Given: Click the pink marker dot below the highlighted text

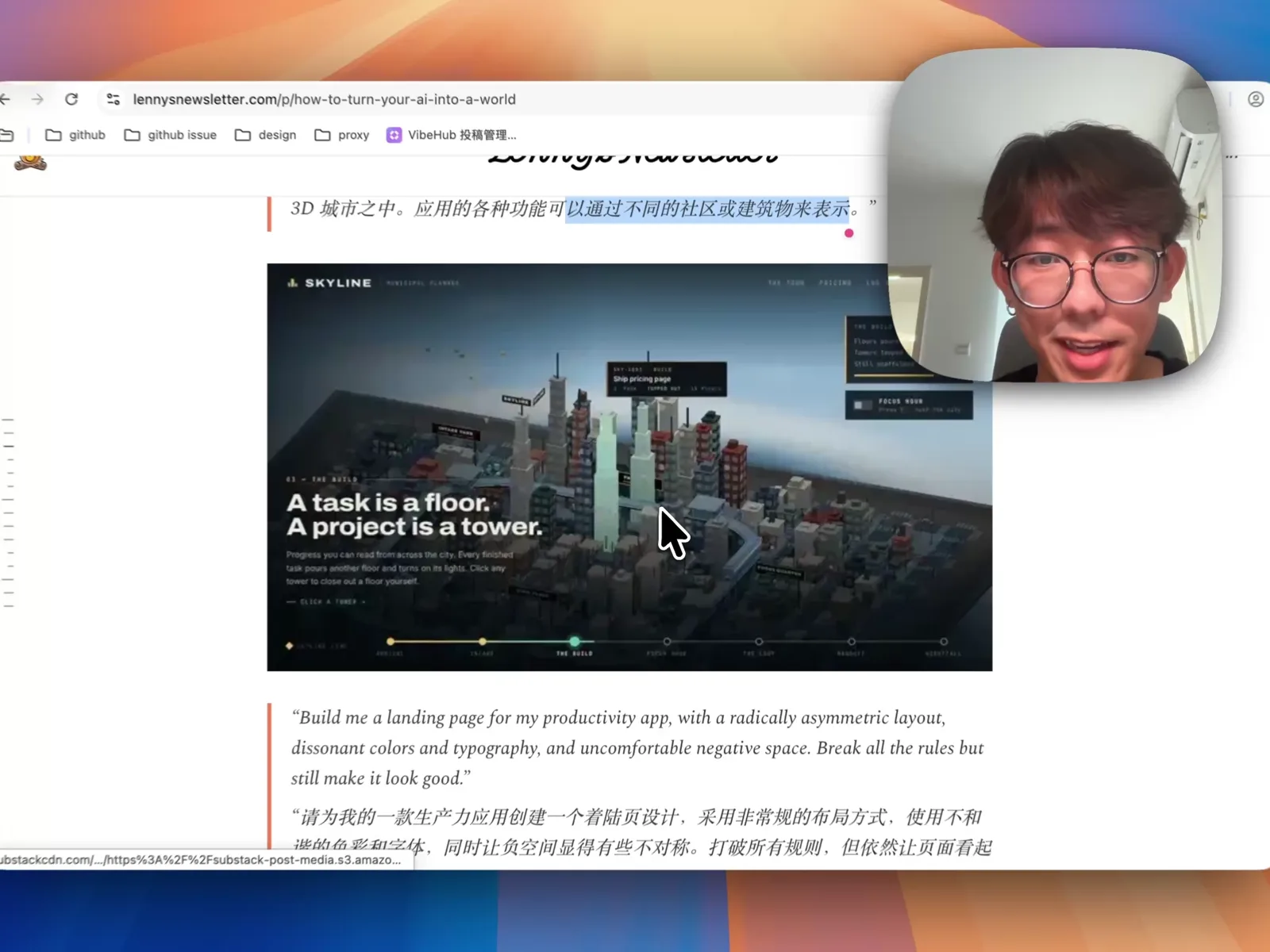Looking at the screenshot, I should (x=849, y=233).
